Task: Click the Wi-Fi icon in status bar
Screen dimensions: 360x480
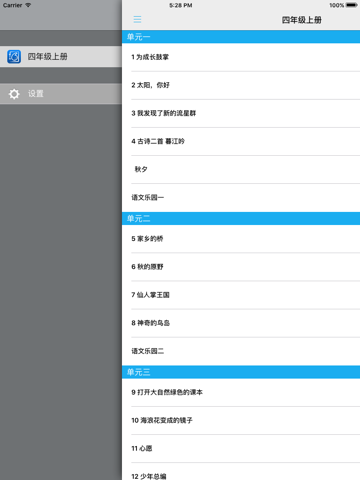Action: pyautogui.click(x=28, y=5)
